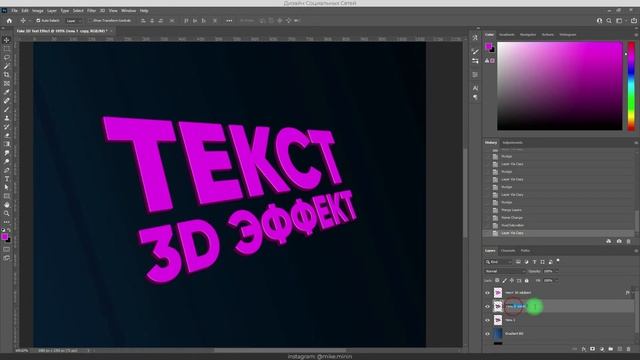The image size is (640, 360).
Task: Click foreground color swatch in Color panel
Action: (x=489, y=47)
